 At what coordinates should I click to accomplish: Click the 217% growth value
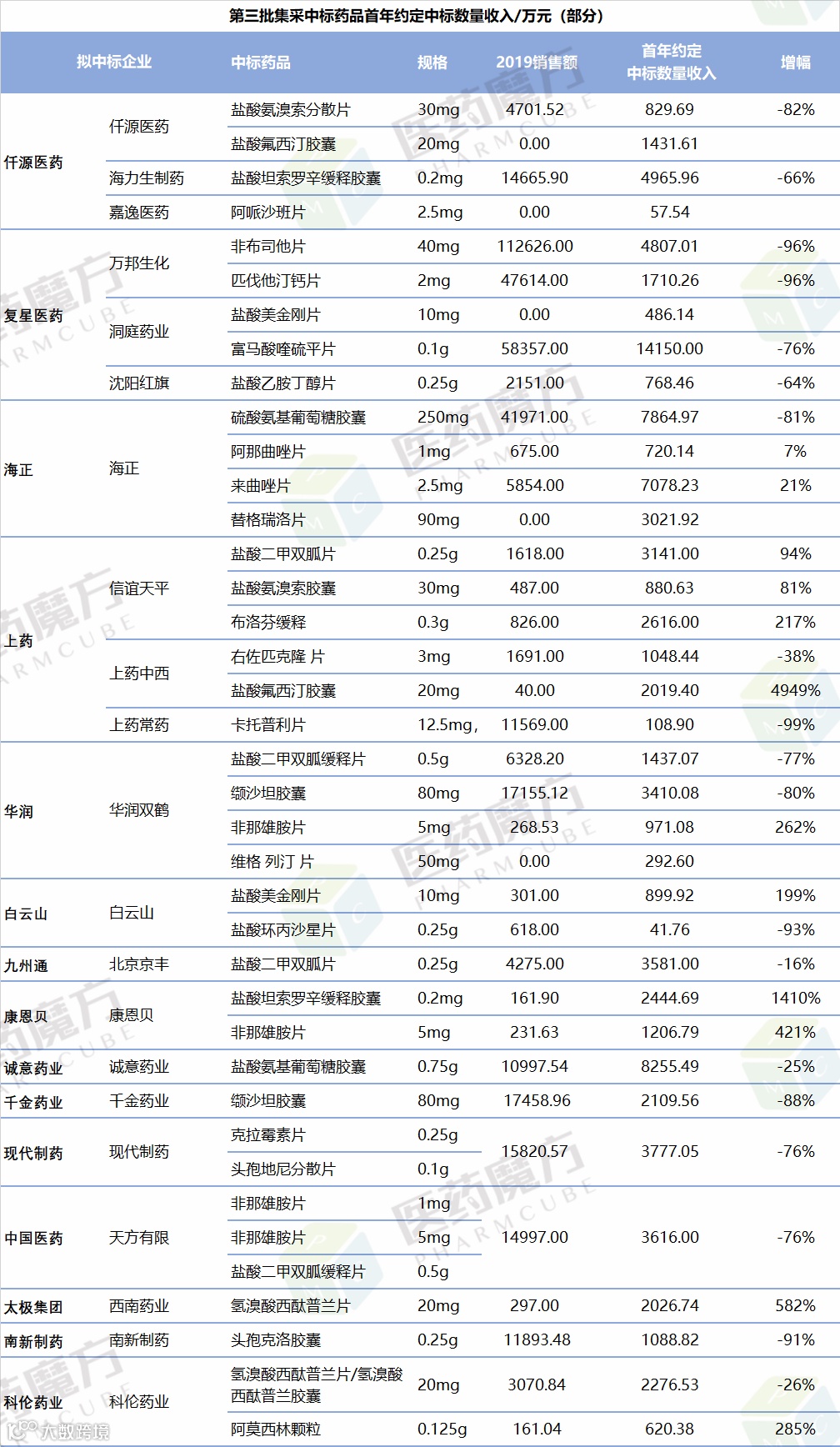pyautogui.click(x=796, y=622)
